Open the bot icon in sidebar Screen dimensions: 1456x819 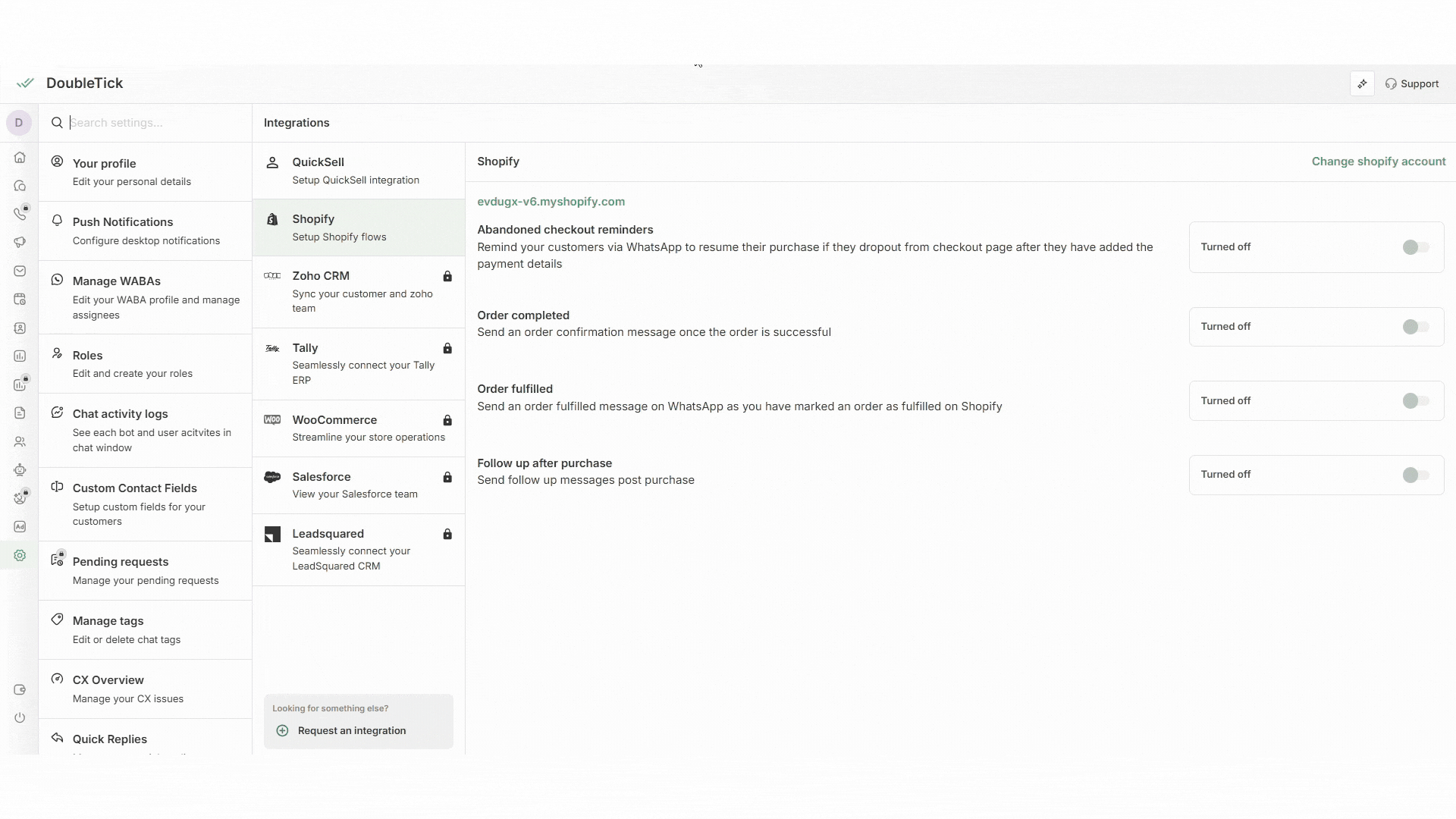click(x=20, y=470)
